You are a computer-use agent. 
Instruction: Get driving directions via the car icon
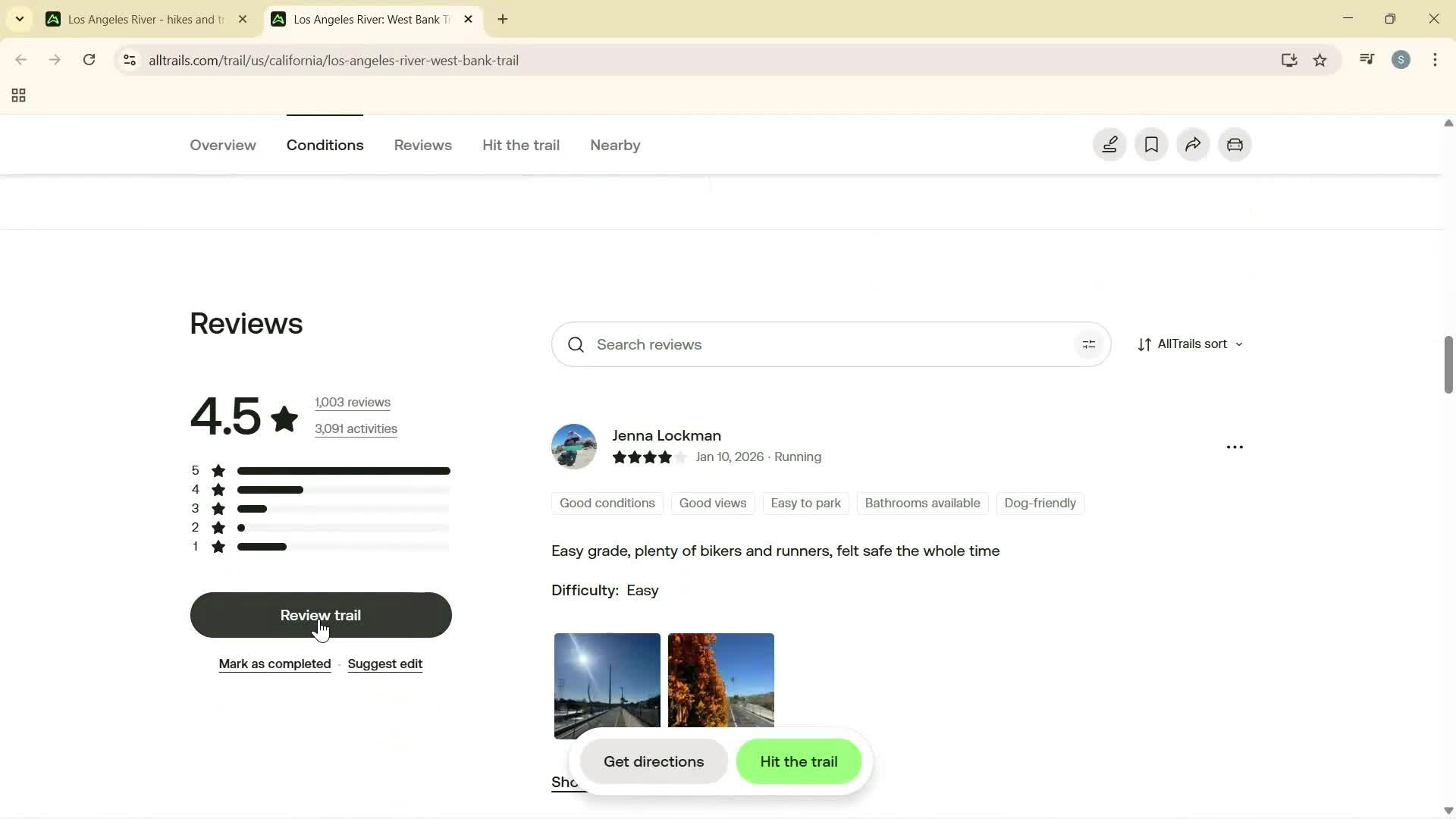[1234, 144]
